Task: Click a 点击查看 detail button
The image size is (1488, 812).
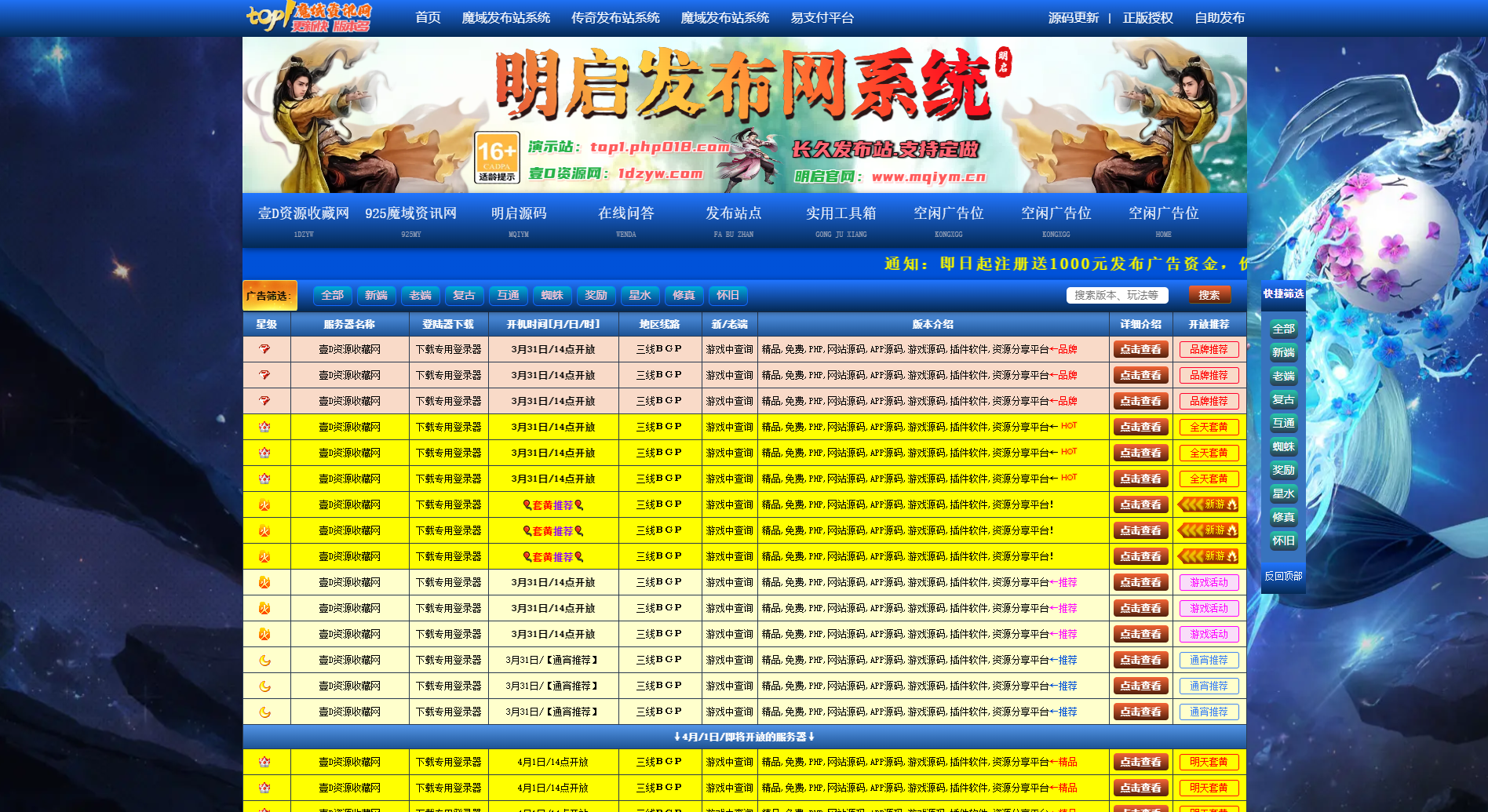Action: tap(1140, 349)
